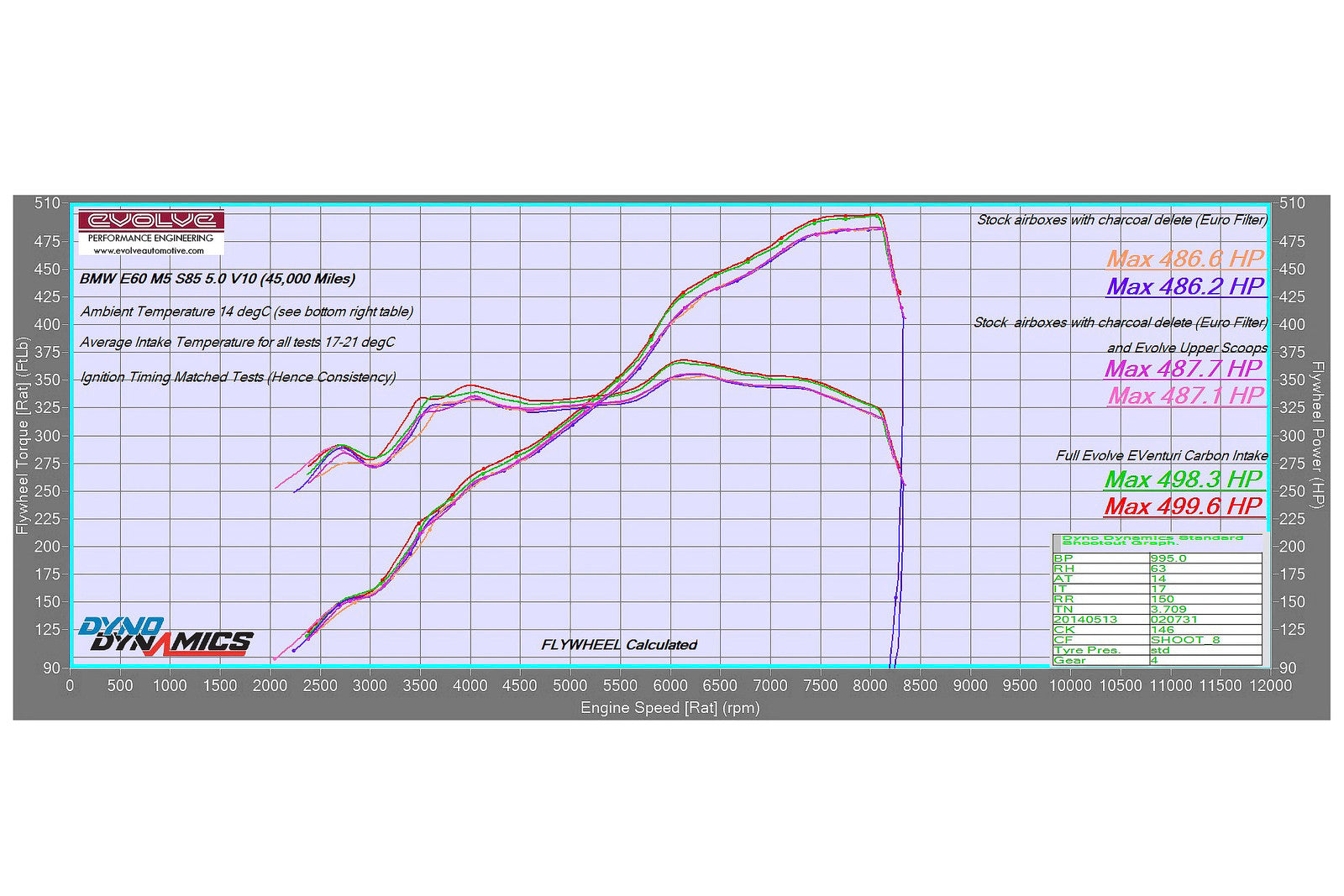The height and width of the screenshot is (896, 1344).
Task: Click the Evolve logo in the chart corner
Action: [151, 221]
